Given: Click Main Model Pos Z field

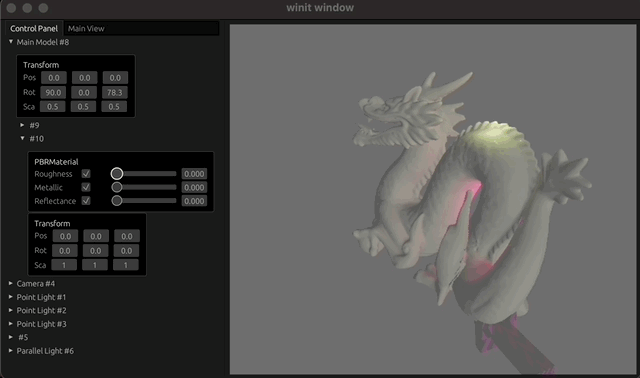Looking at the screenshot, I should pos(116,78).
